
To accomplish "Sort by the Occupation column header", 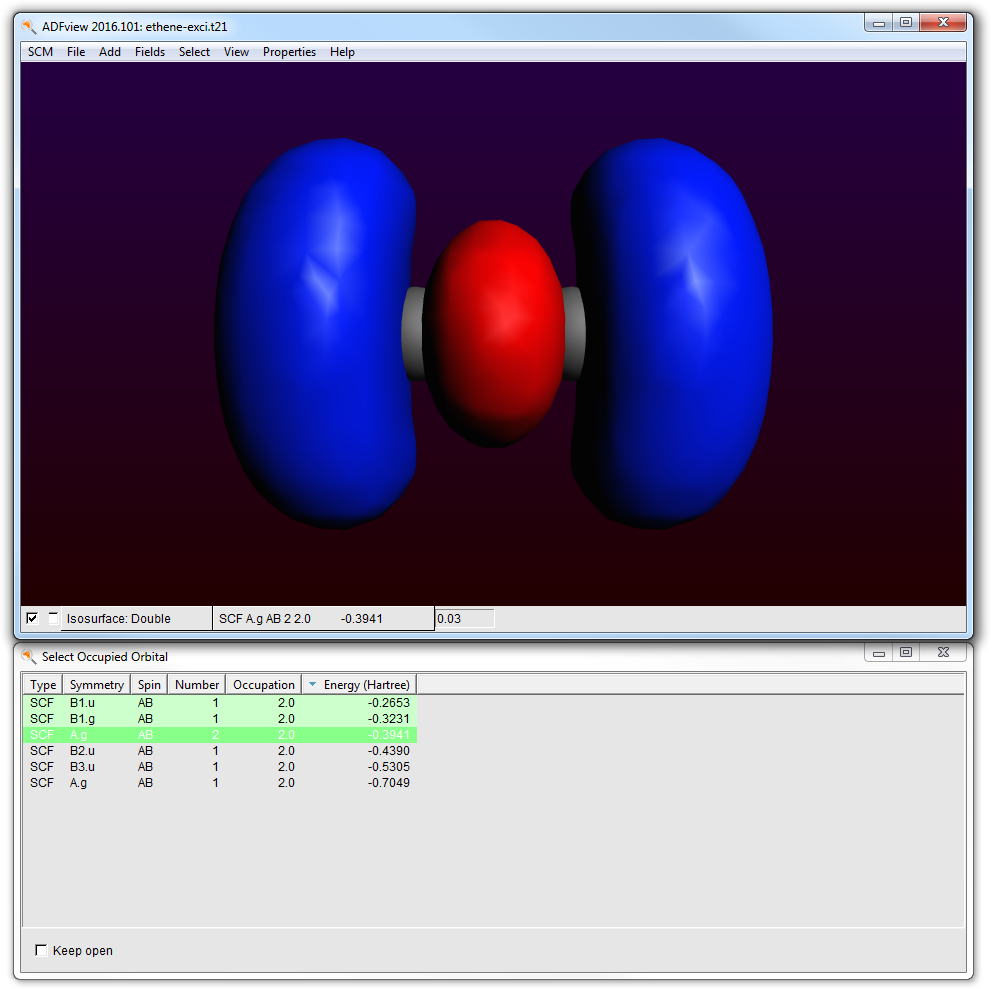I will [x=263, y=685].
